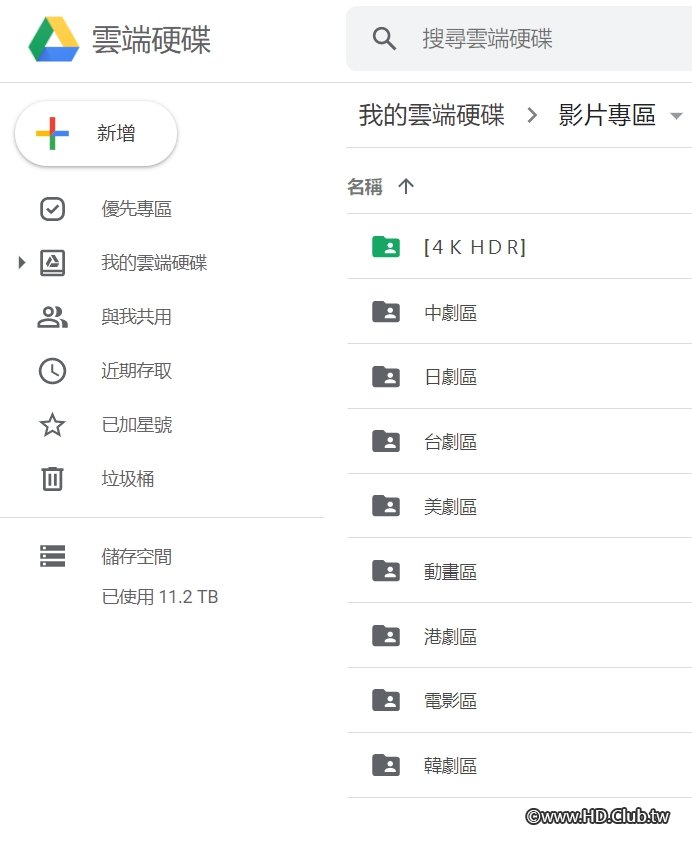Click the 已加星號 star icon
This screenshot has height=850, width=692.
tap(52, 425)
